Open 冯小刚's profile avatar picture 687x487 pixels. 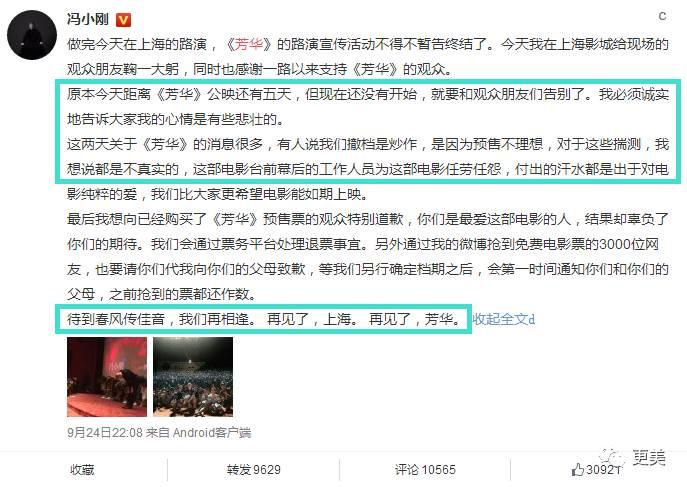pos(32,35)
